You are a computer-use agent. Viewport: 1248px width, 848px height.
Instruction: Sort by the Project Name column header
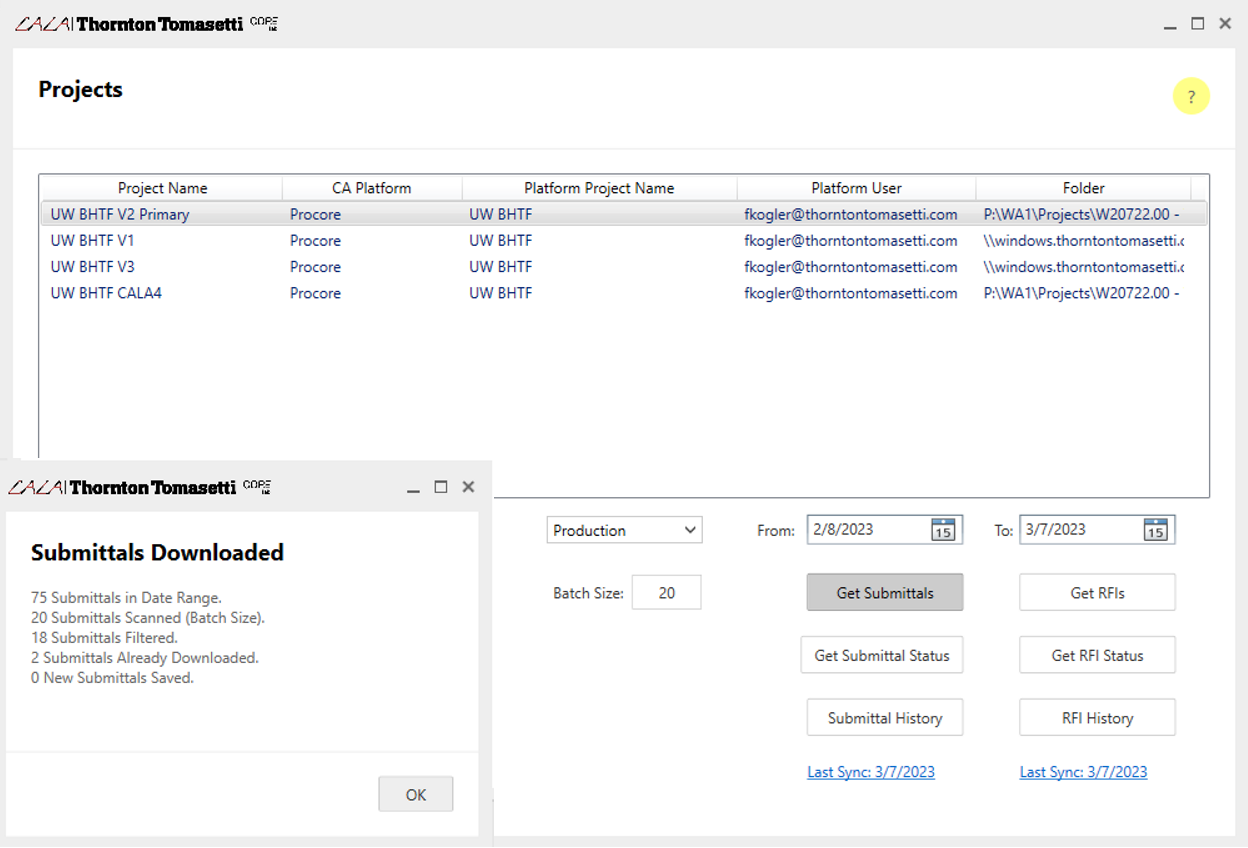(x=162, y=188)
